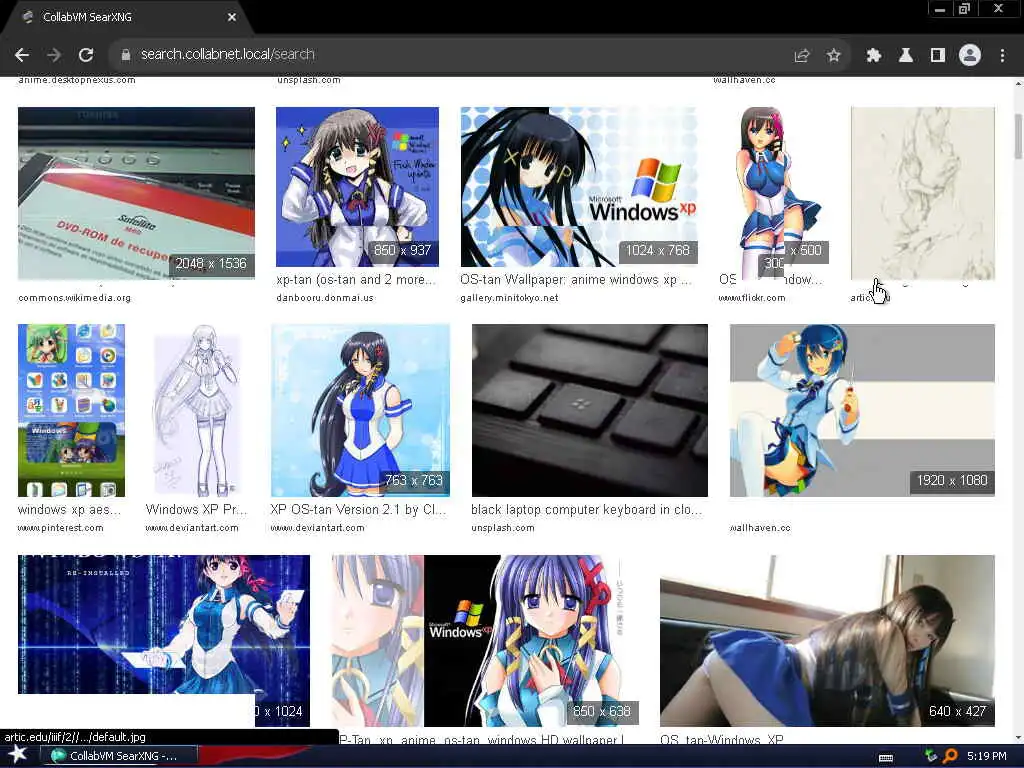The image size is (1024, 768).
Task: Click the gallery.minitokyo.net source text
Action: point(509,298)
